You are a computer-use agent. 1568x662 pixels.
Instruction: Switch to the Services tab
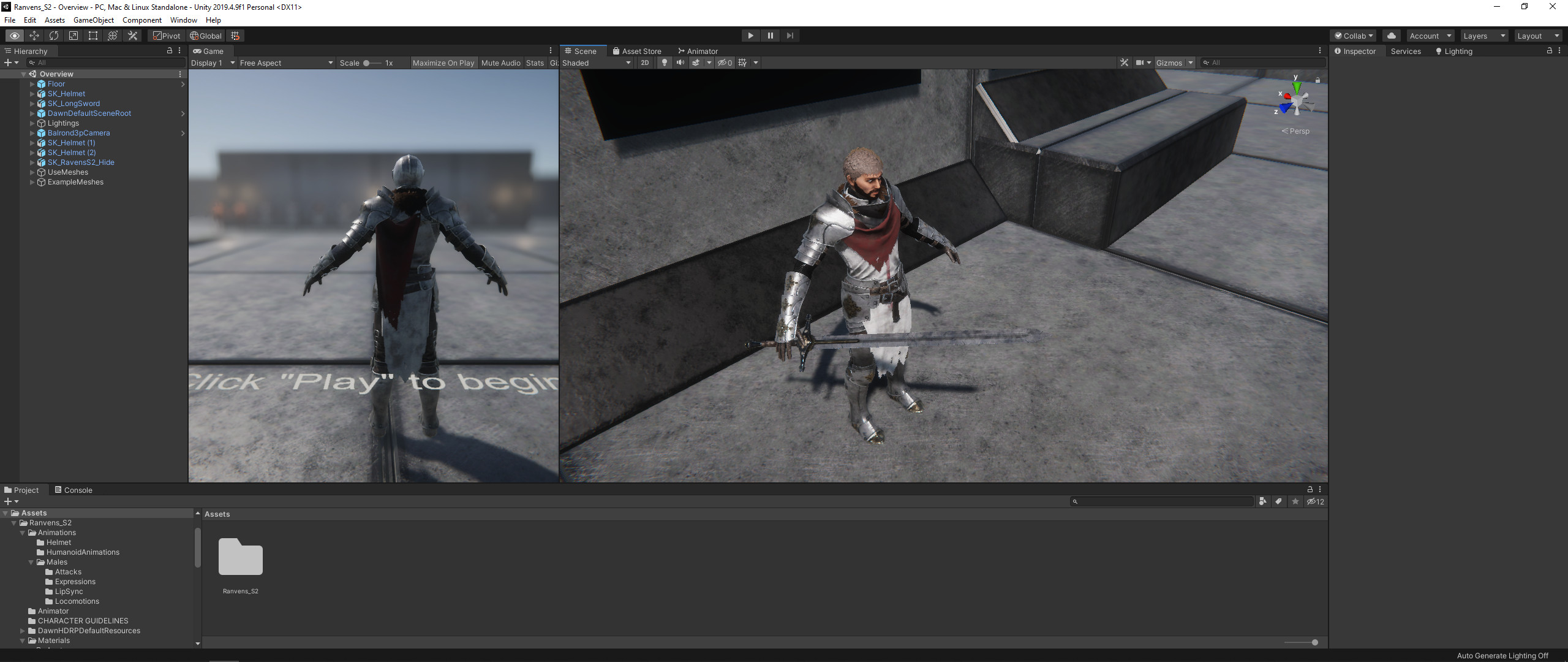point(1406,51)
